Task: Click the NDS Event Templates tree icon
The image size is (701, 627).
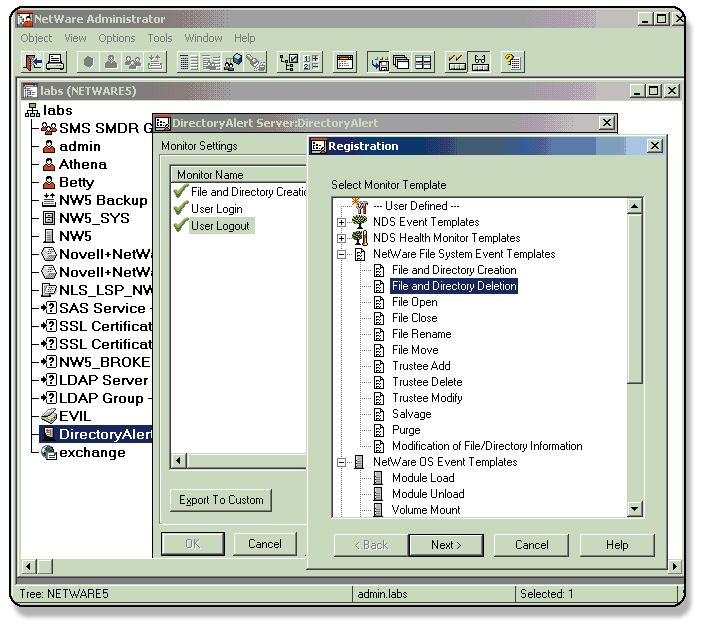Action: click(360, 221)
